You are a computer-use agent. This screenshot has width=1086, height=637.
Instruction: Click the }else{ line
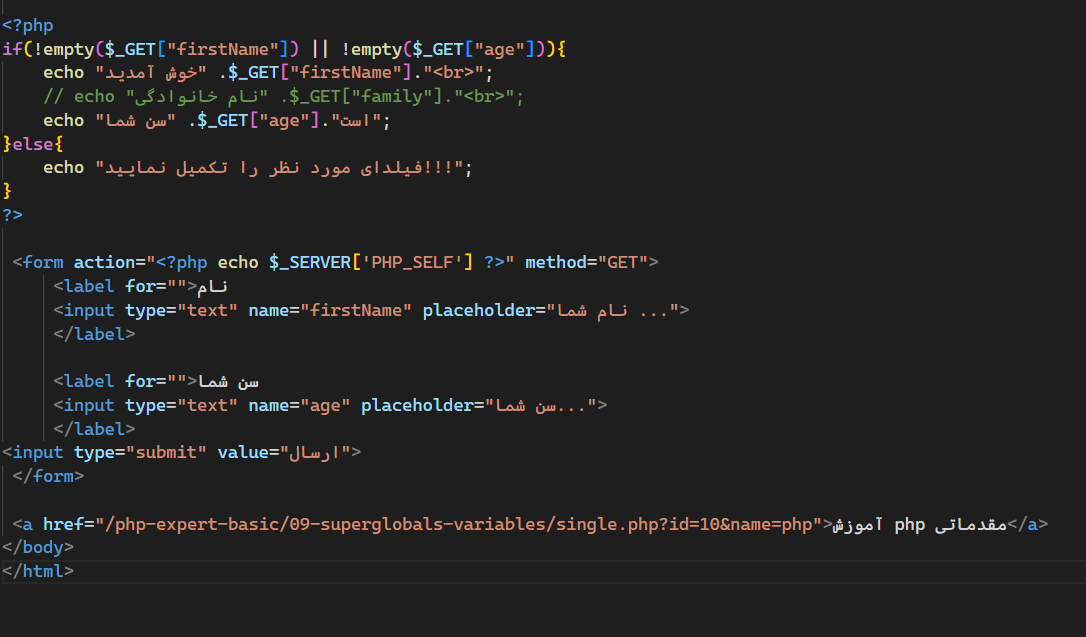tap(33, 144)
